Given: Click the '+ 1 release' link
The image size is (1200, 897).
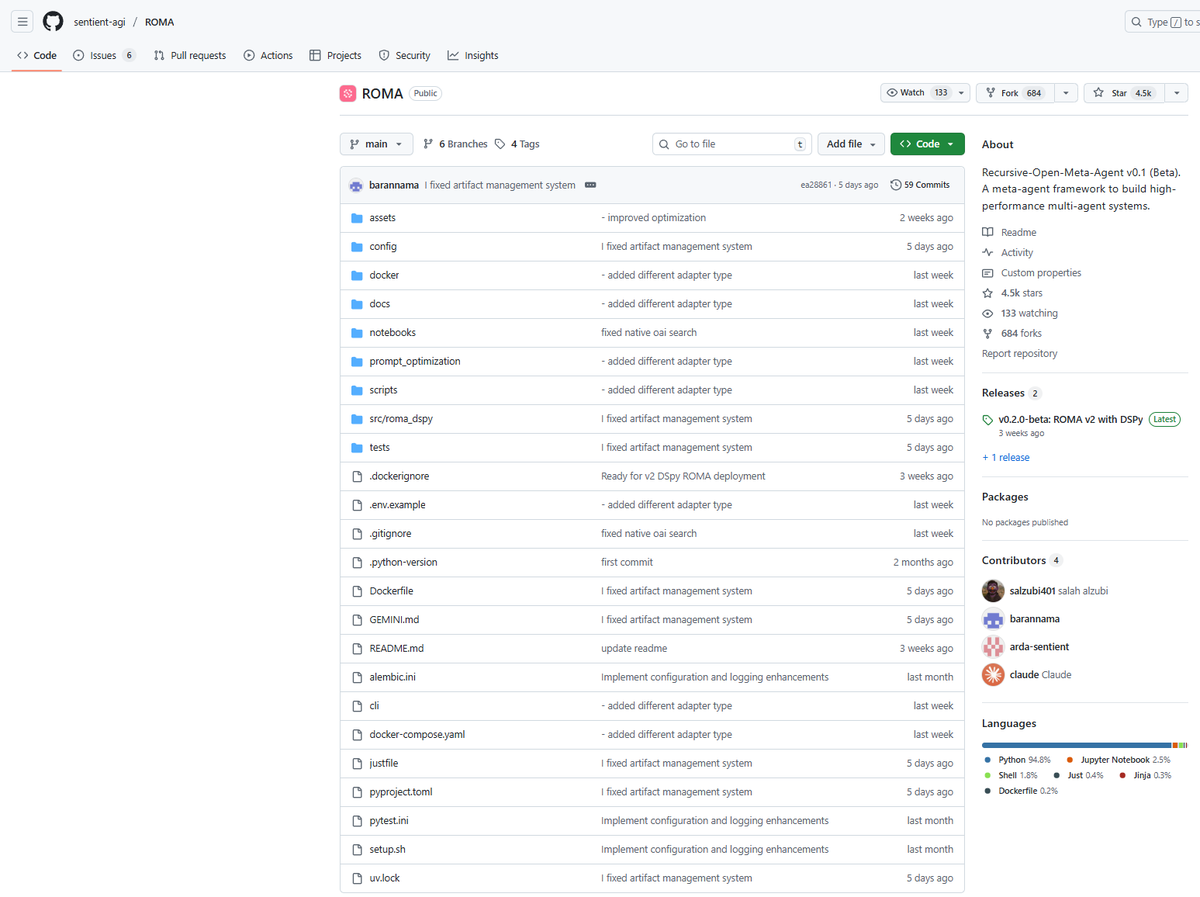Looking at the screenshot, I should pos(1006,457).
